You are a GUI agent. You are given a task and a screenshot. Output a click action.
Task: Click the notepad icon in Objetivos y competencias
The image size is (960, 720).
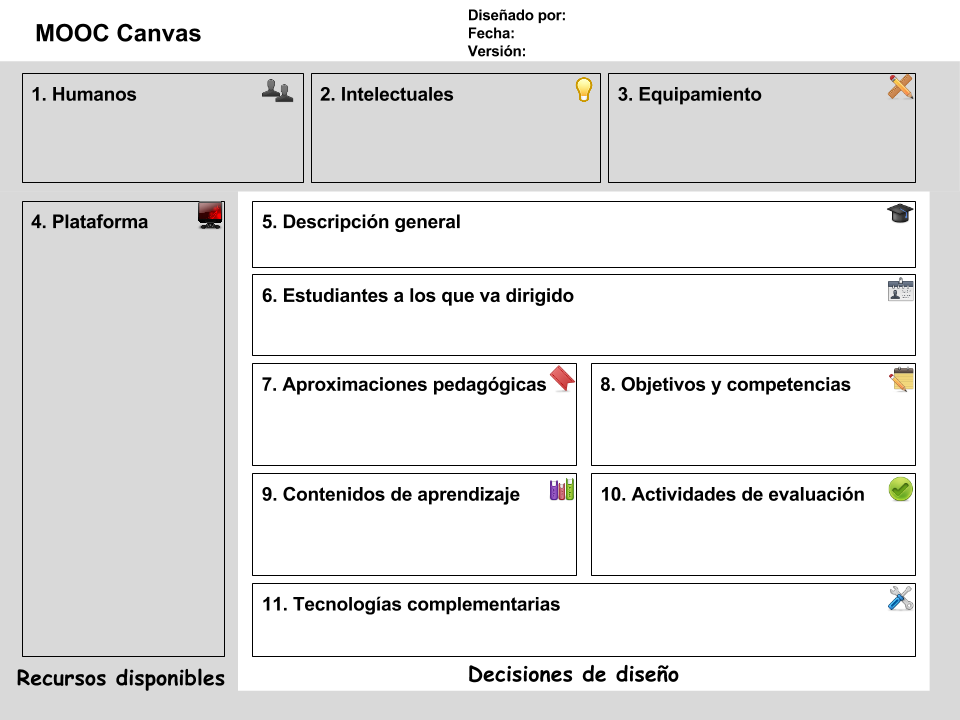click(x=901, y=379)
